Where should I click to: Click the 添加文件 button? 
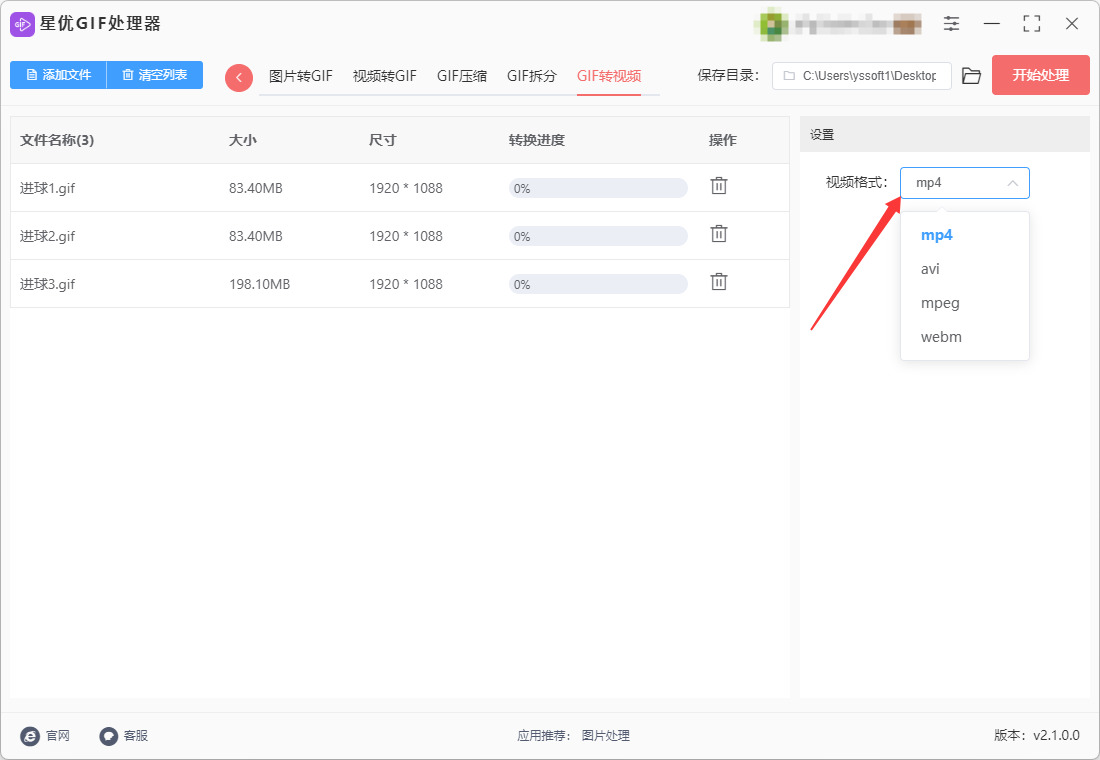pyautogui.click(x=58, y=75)
